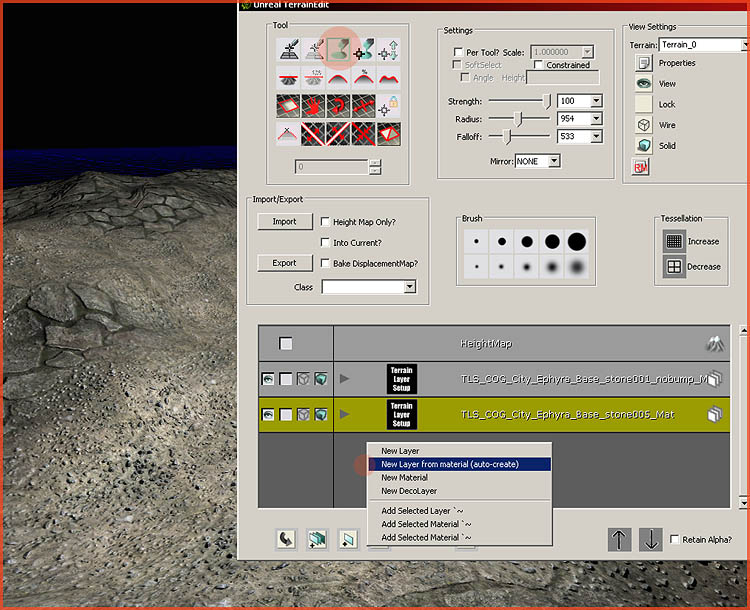750x610 pixels.
Task: Open the Mirror dropdown
Action: tap(553, 161)
